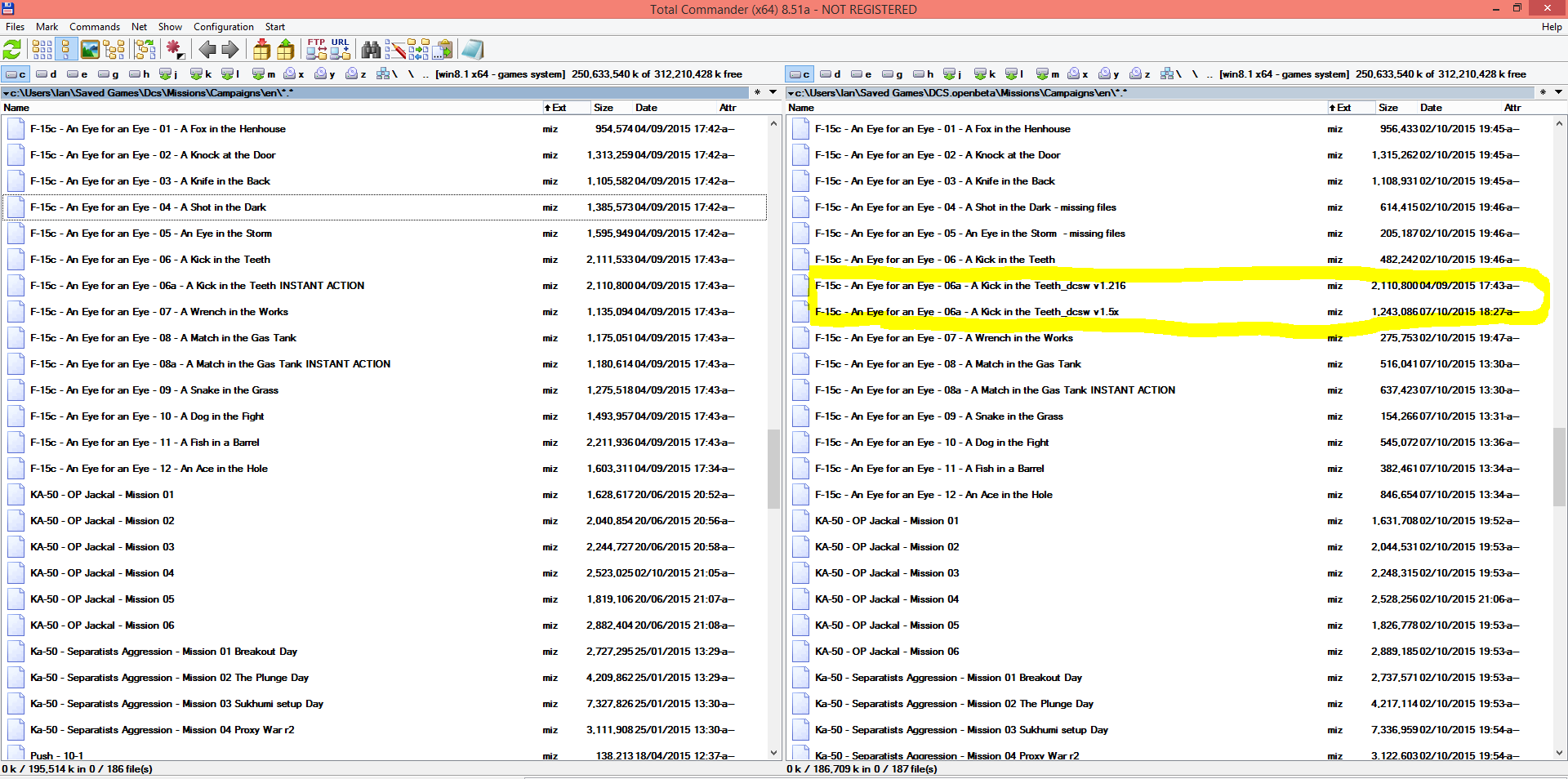Click right panel vertical scrollbar thumb

(1559, 469)
